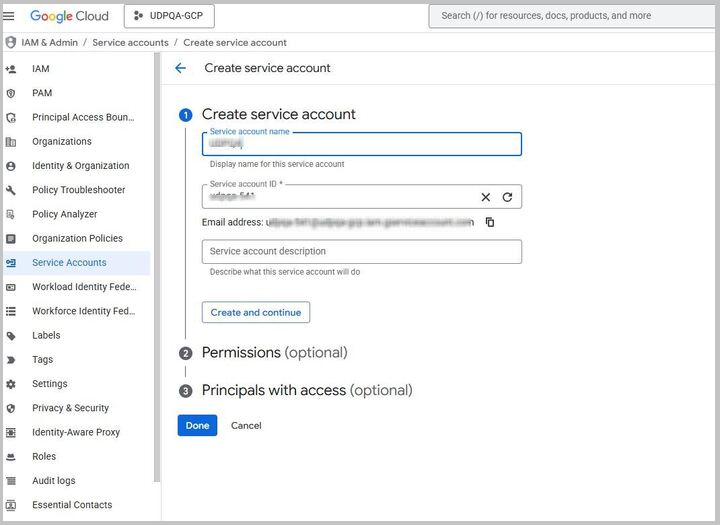The height and width of the screenshot is (525, 720).
Task: Click the back arrow beside Create service account
Action: pos(180,68)
